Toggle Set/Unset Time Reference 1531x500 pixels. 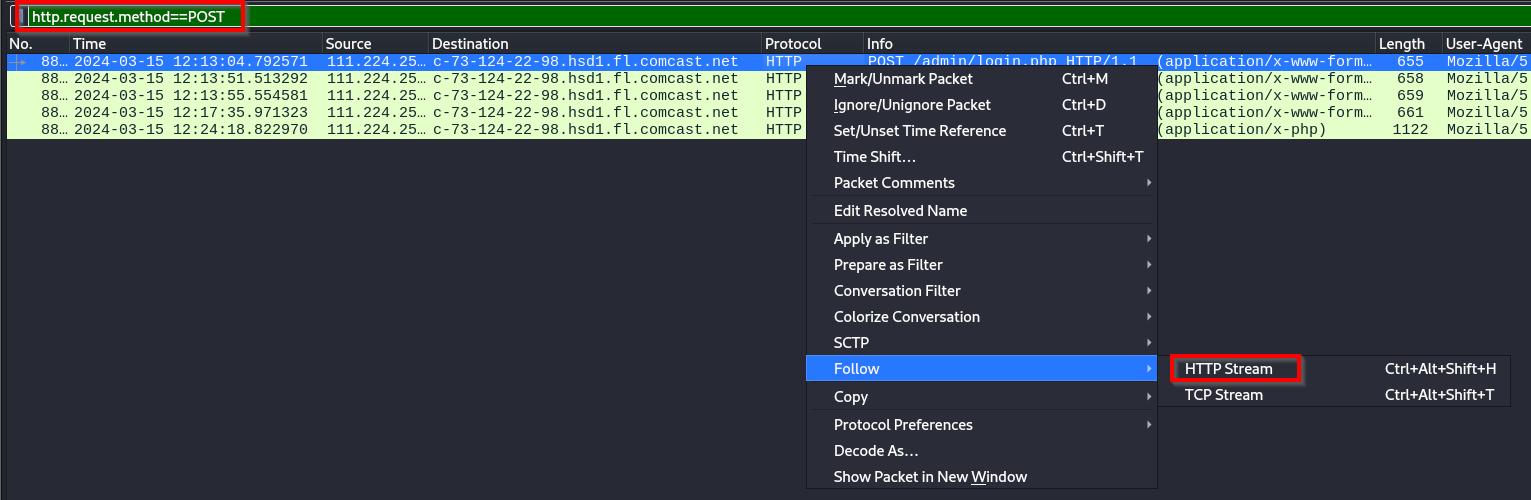tap(919, 131)
